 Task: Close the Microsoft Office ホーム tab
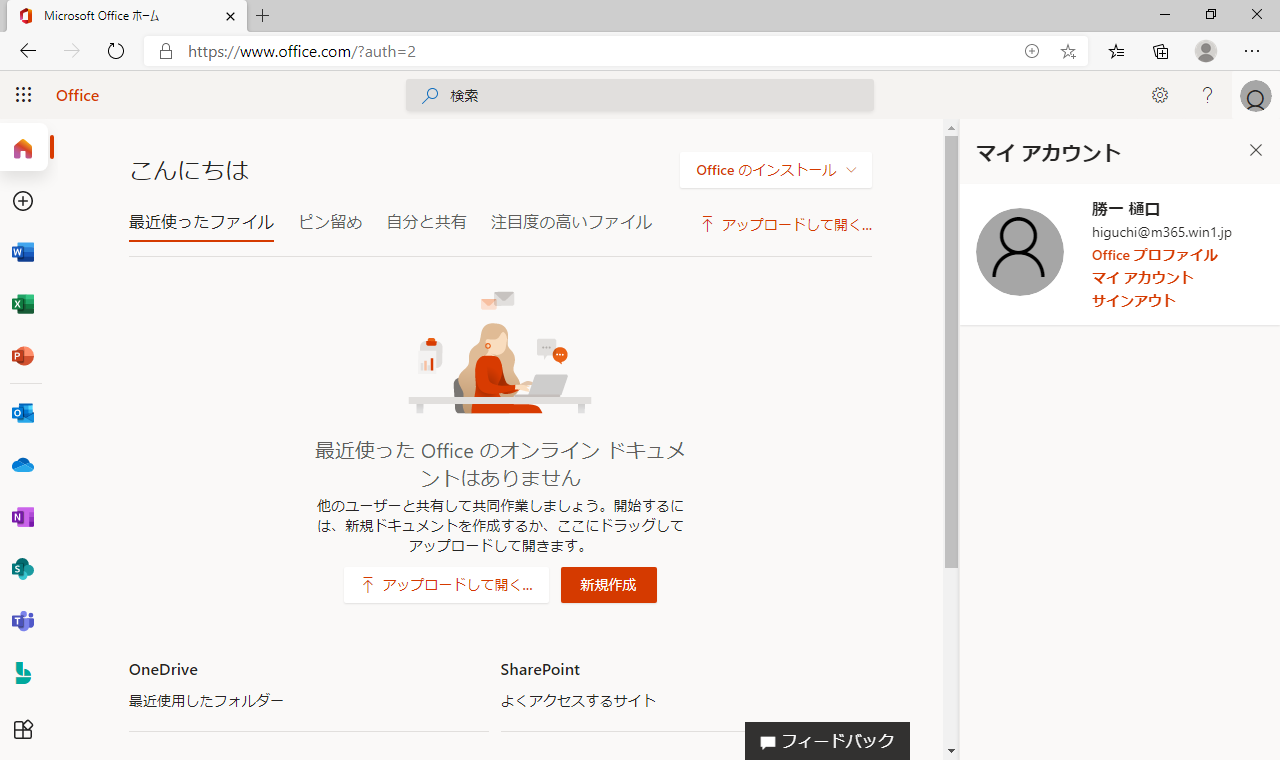(231, 16)
